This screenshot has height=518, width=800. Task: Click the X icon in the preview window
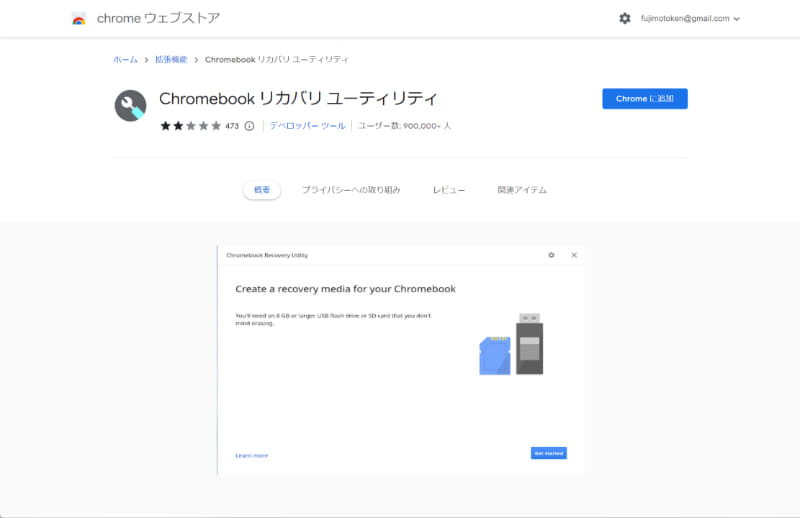coord(574,255)
